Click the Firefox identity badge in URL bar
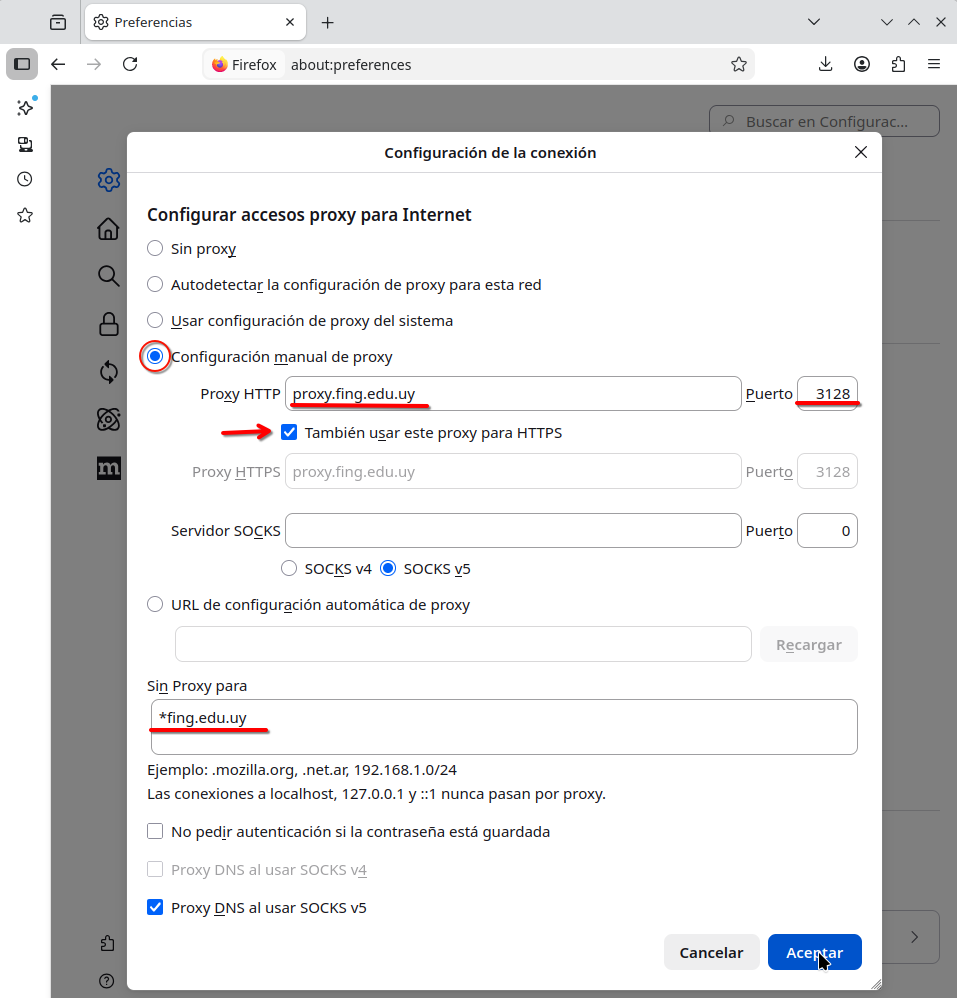Image resolution: width=957 pixels, height=998 pixels. tap(244, 64)
